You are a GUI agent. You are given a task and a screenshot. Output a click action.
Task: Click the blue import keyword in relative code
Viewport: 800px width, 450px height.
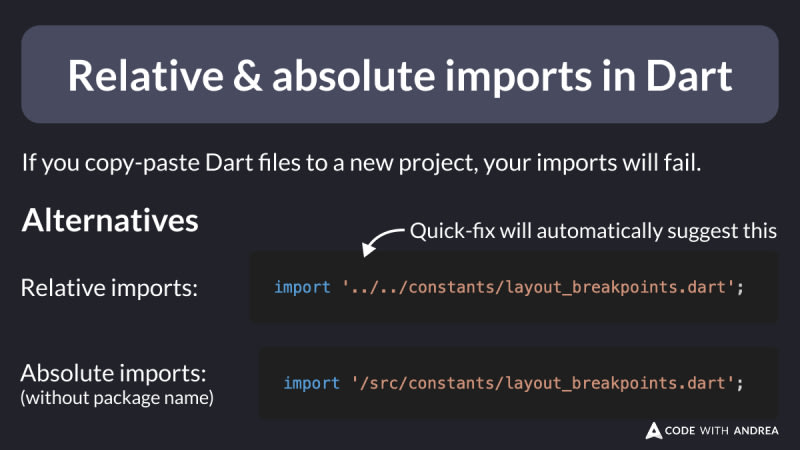point(303,288)
